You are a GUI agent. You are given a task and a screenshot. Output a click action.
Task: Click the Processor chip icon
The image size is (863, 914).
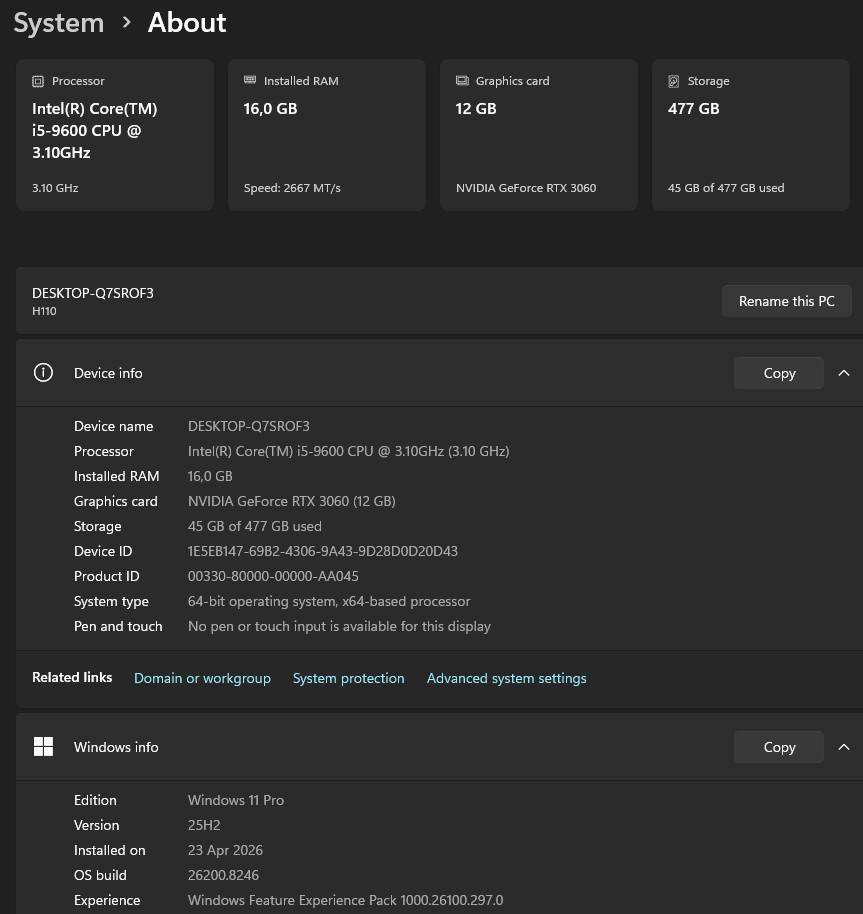tap(38, 81)
